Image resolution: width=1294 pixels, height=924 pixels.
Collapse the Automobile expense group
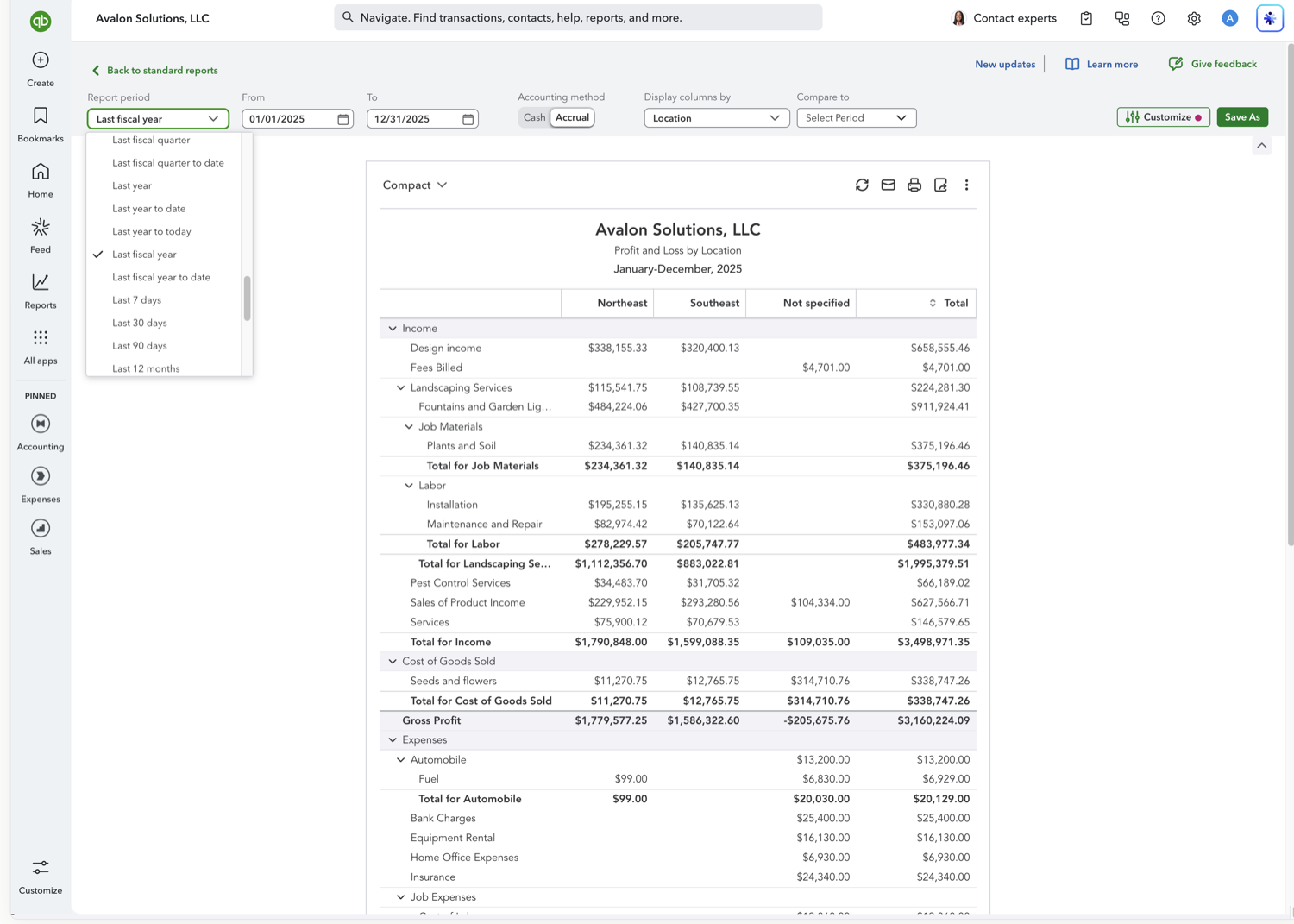400,760
